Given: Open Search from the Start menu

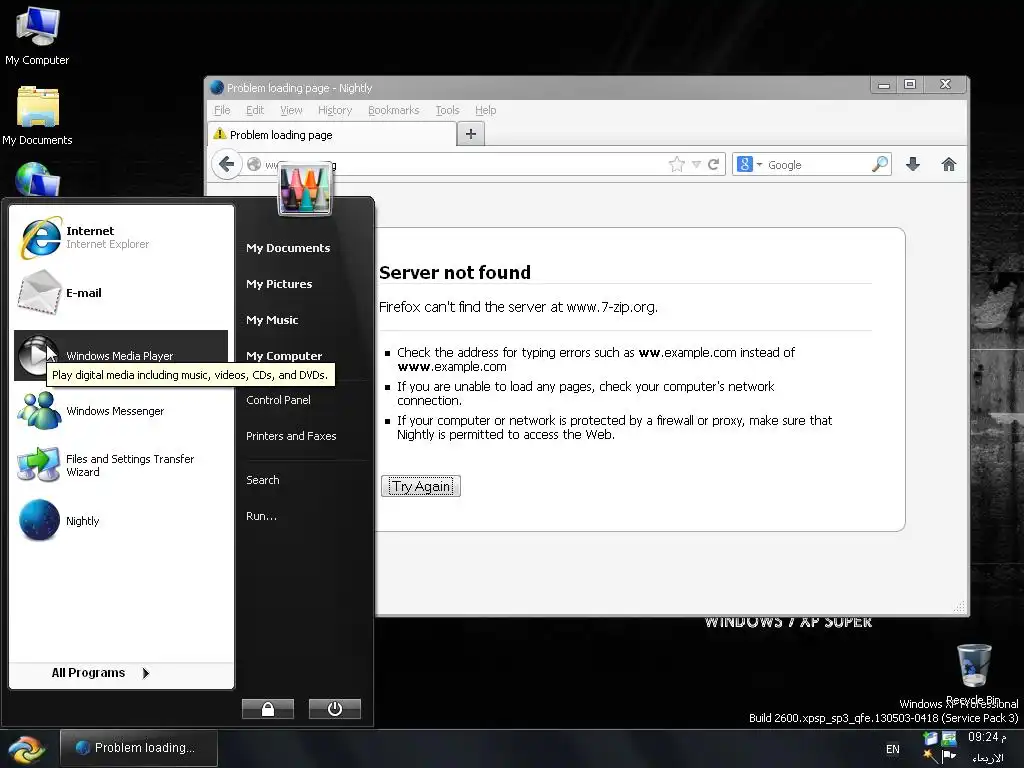Looking at the screenshot, I should pos(263,479).
